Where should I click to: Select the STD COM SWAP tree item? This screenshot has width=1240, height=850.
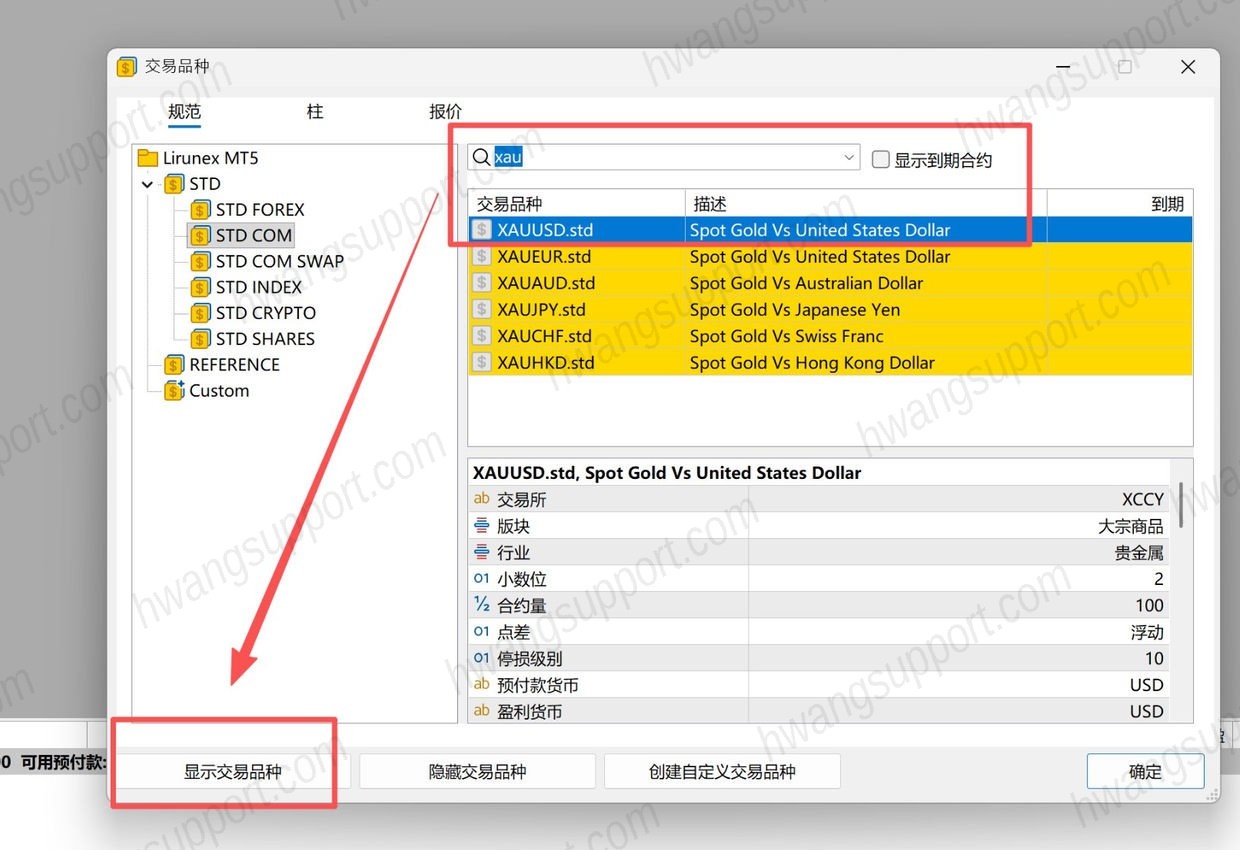(x=279, y=262)
